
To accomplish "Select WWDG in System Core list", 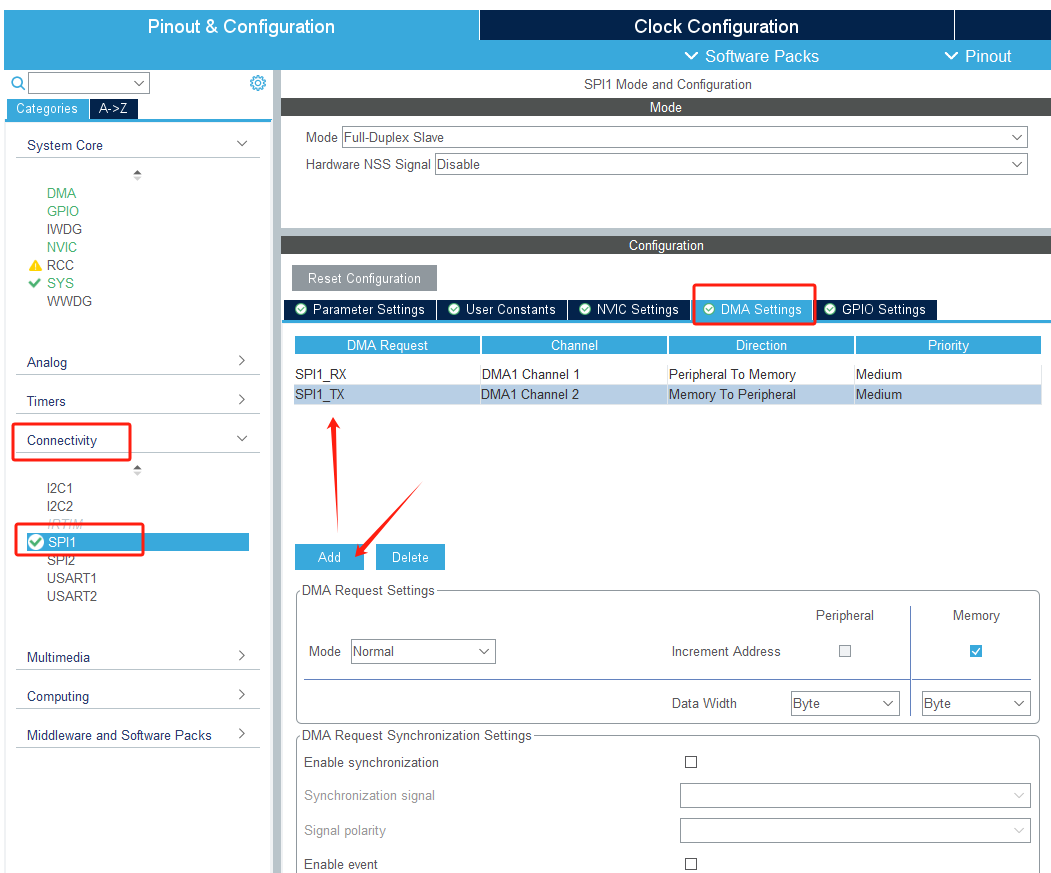I will coord(69,301).
